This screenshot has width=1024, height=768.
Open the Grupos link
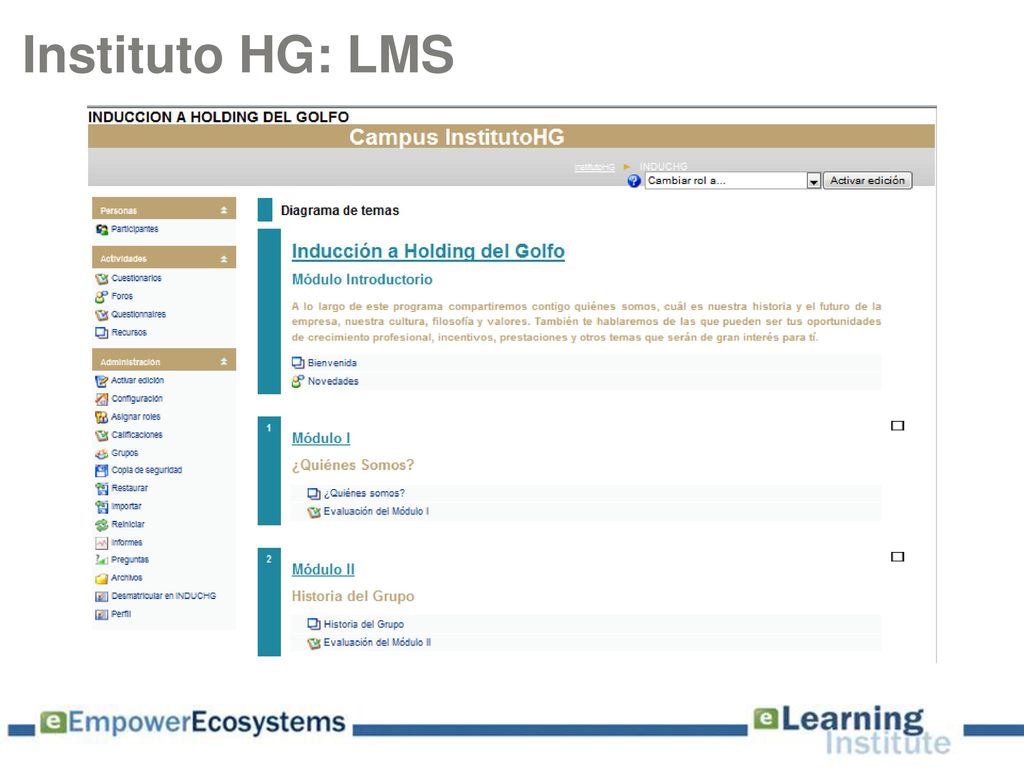[124, 453]
